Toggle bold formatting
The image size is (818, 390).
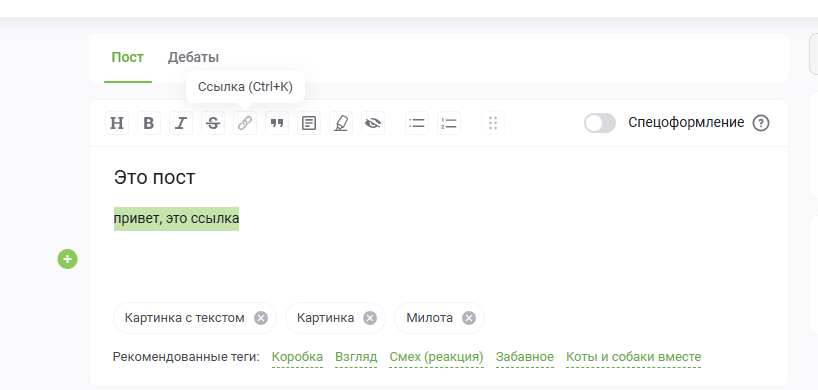pos(149,123)
